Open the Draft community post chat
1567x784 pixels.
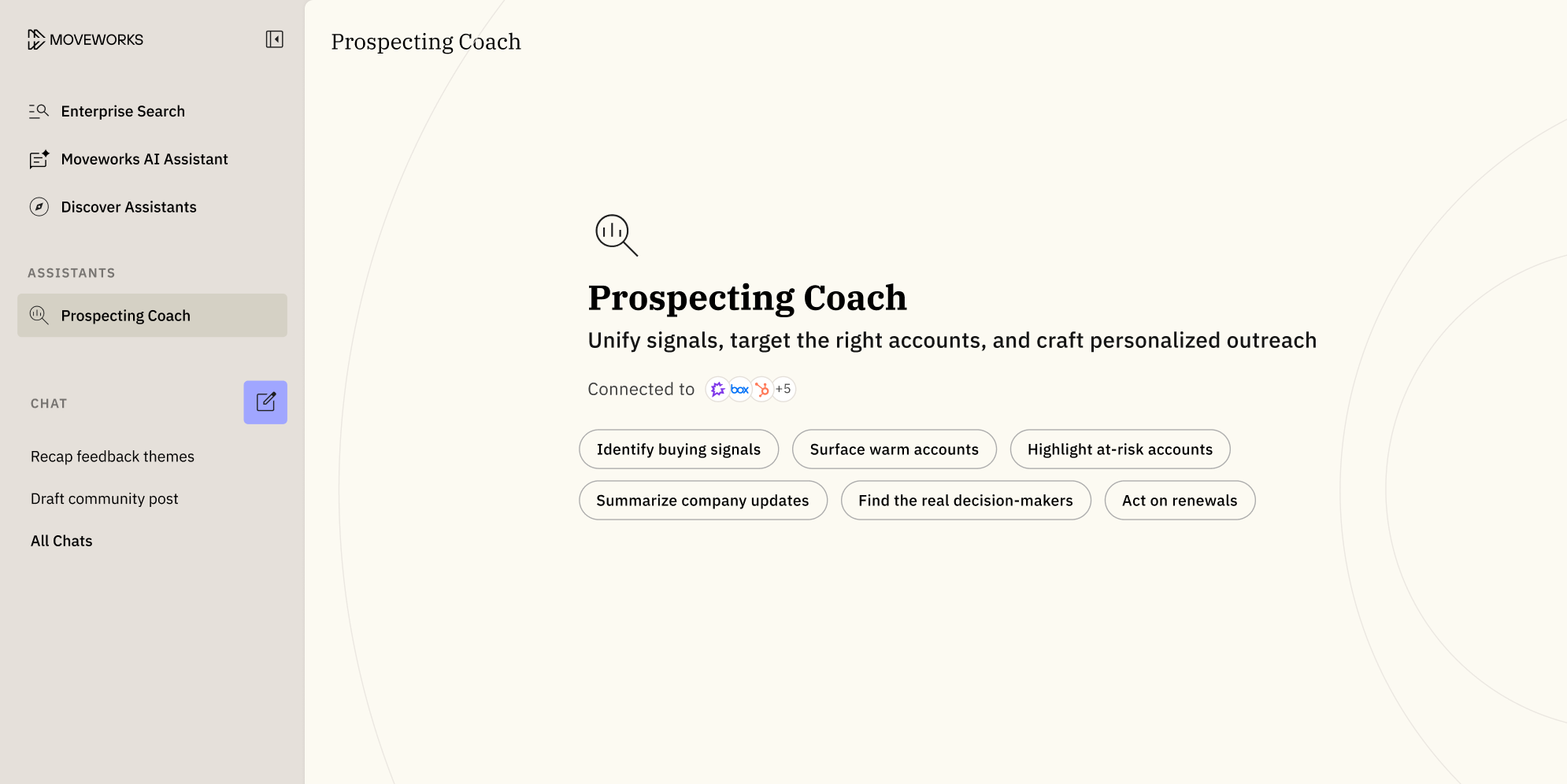tap(105, 499)
